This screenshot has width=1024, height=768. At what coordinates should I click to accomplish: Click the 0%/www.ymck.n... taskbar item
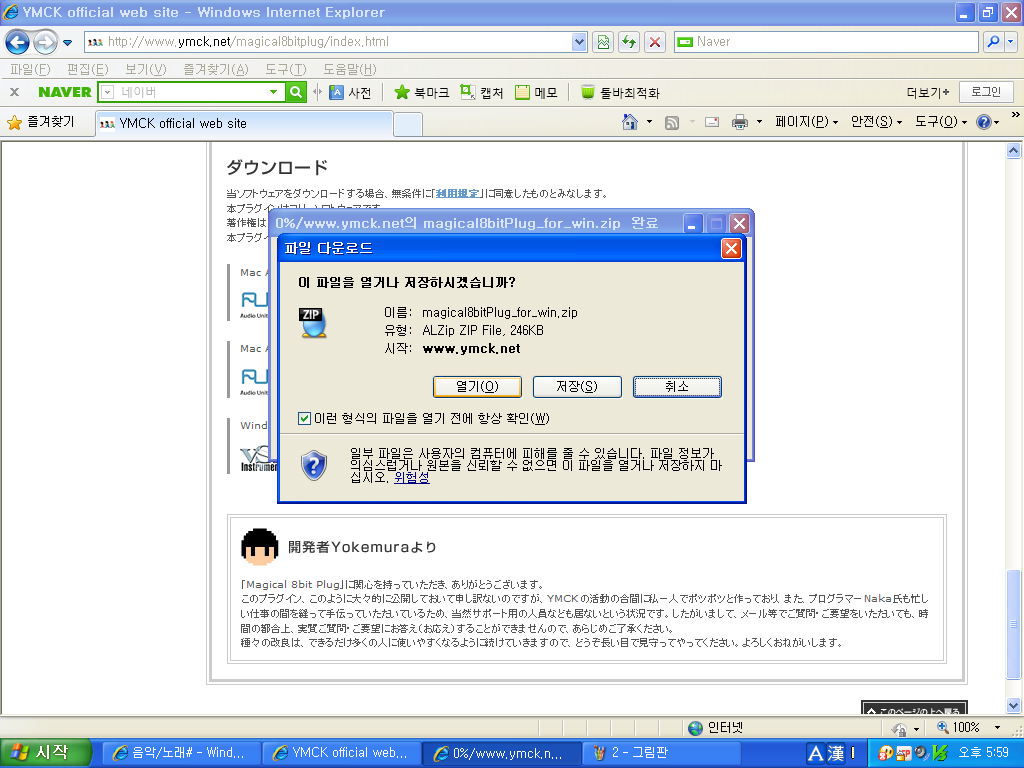502,753
